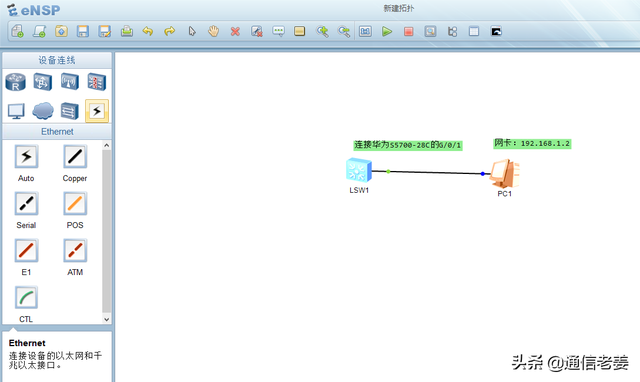640x382 pixels.
Task: Click the fit to screen icon
Action: pos(365,31)
